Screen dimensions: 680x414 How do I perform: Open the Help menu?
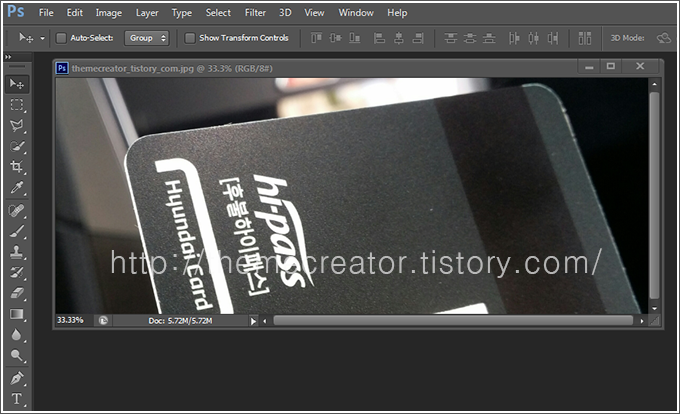[x=397, y=13]
